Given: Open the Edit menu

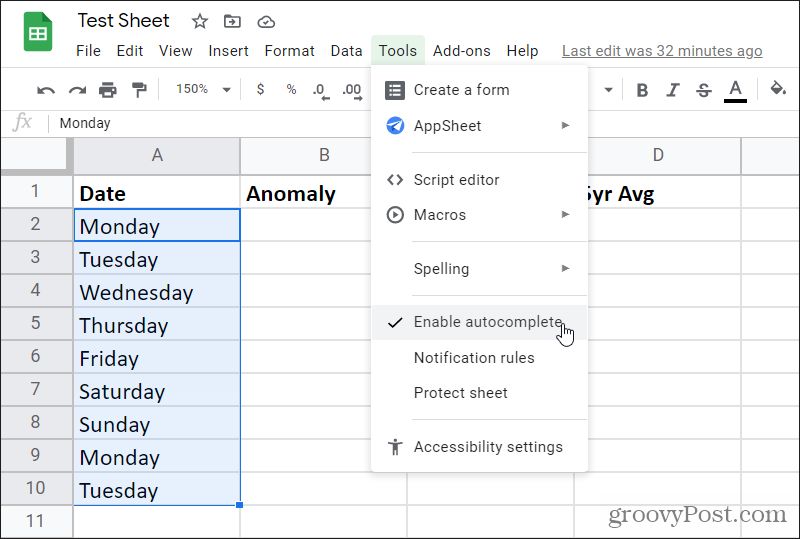Looking at the screenshot, I should [x=130, y=51].
